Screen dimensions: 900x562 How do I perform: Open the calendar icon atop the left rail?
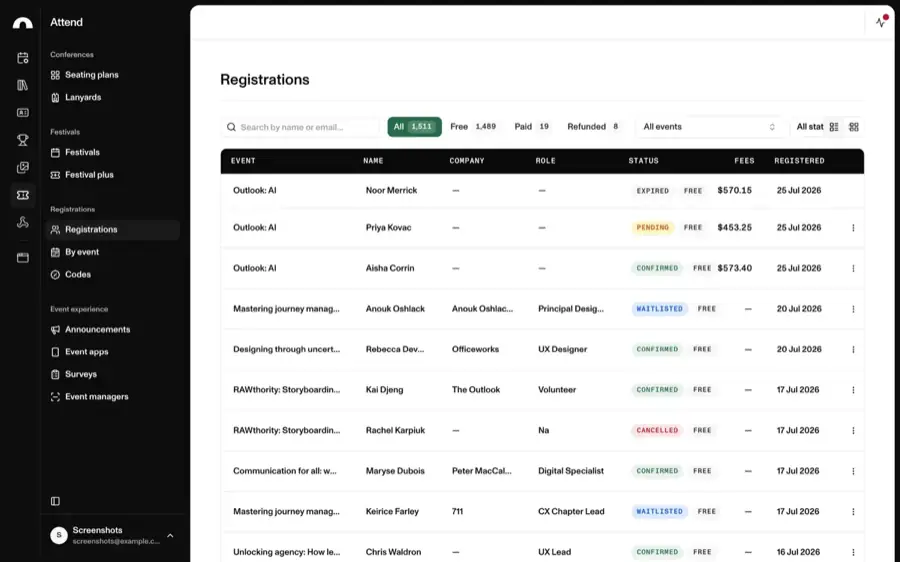[22, 57]
